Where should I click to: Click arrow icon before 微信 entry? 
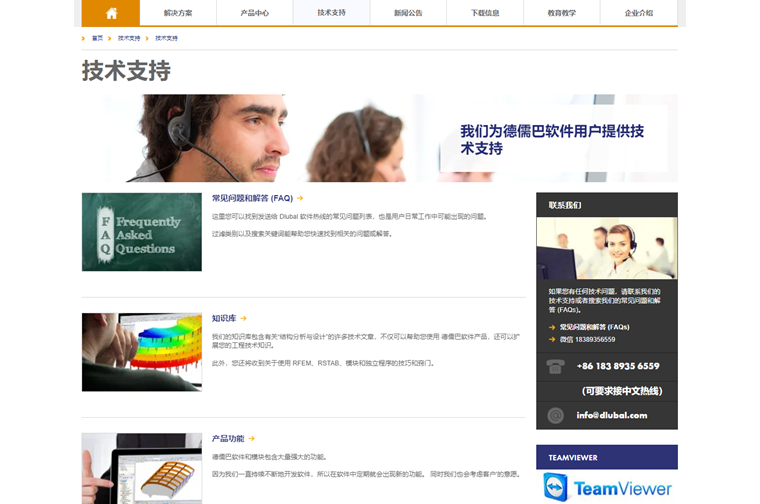(552, 340)
